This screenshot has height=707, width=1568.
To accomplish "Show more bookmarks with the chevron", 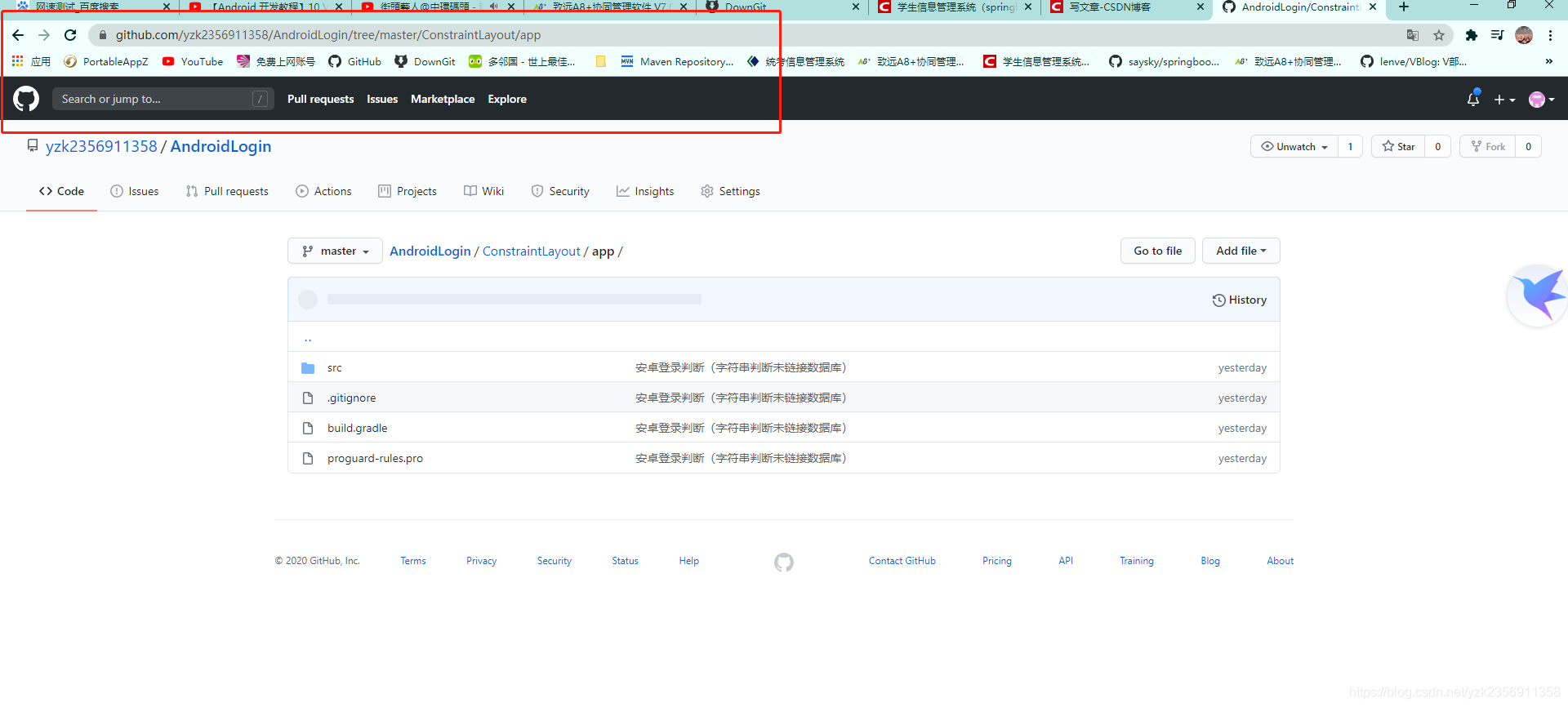I will click(x=1548, y=61).
